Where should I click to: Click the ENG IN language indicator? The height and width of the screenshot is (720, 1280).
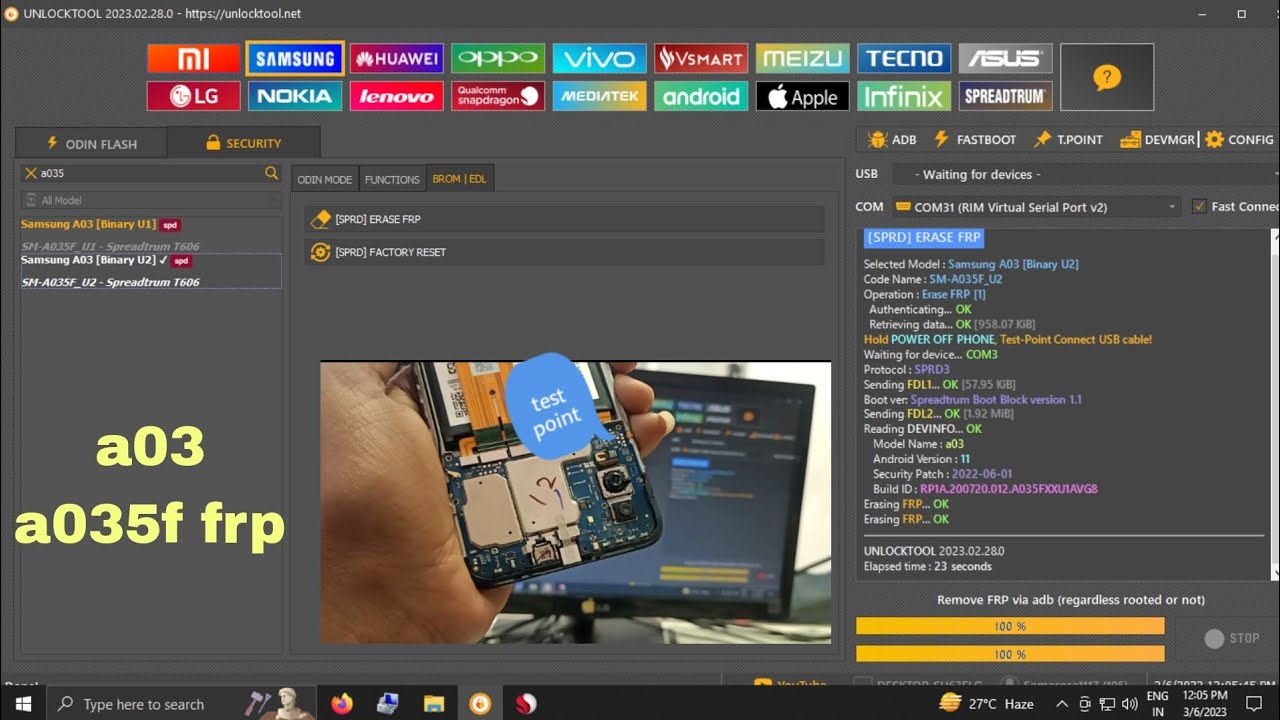pyautogui.click(x=1157, y=704)
